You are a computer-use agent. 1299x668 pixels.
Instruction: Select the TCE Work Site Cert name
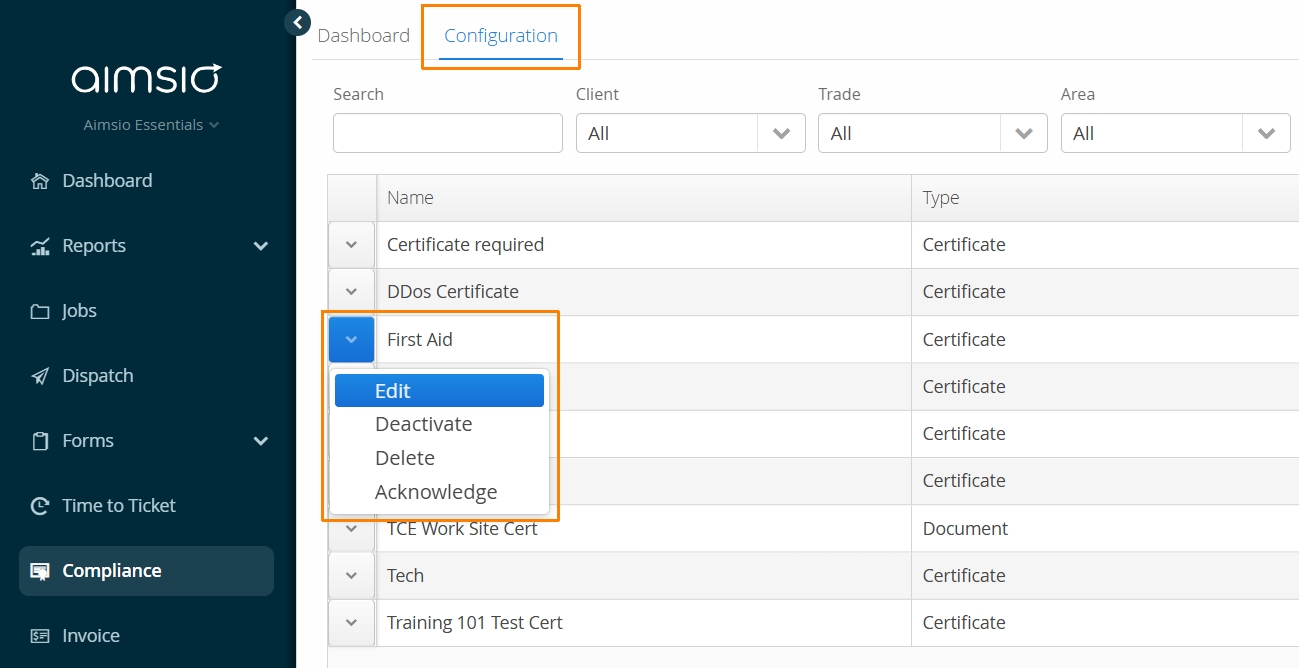click(x=462, y=529)
